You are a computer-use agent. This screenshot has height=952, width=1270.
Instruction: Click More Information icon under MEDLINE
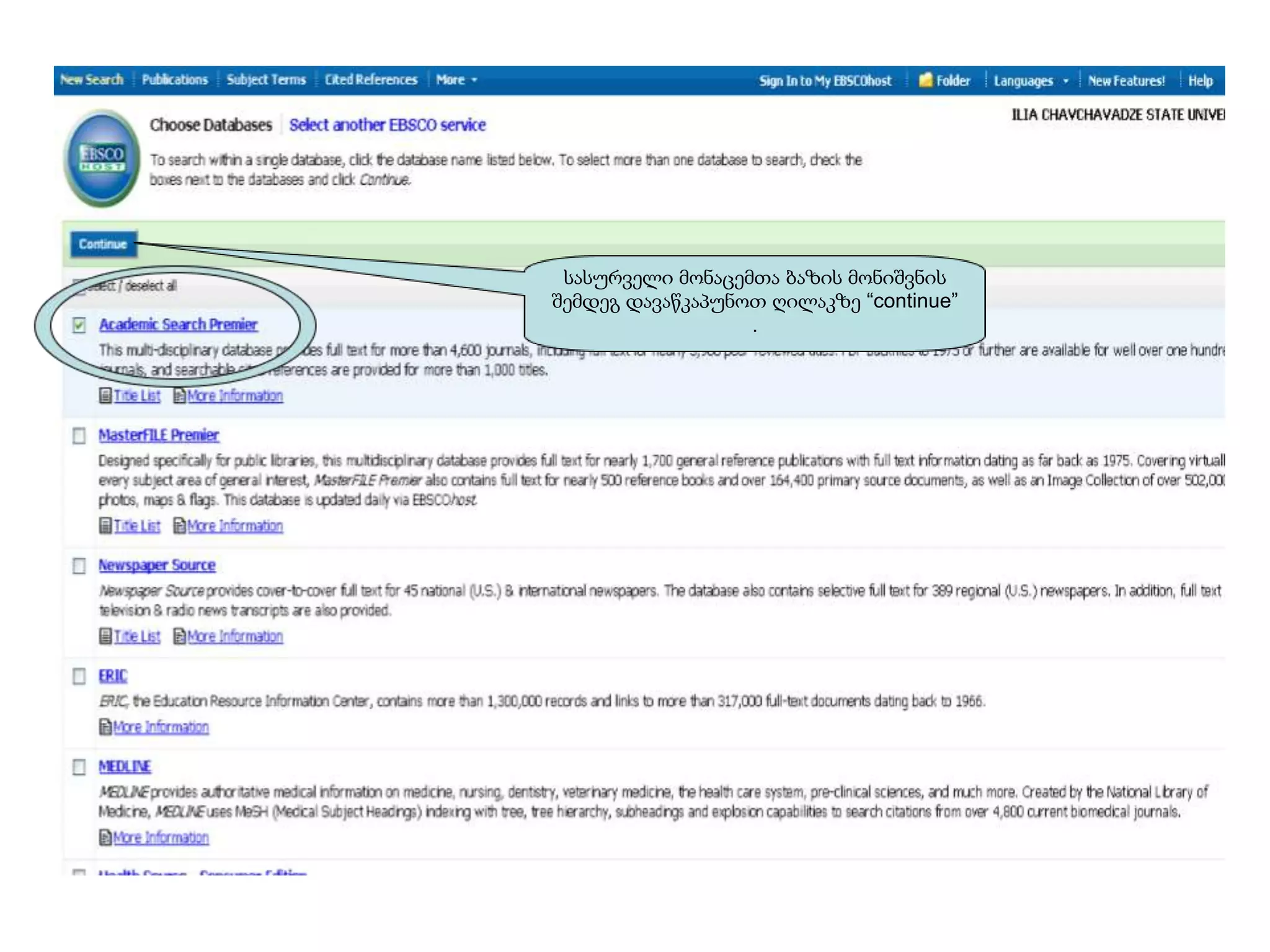pyautogui.click(x=105, y=837)
